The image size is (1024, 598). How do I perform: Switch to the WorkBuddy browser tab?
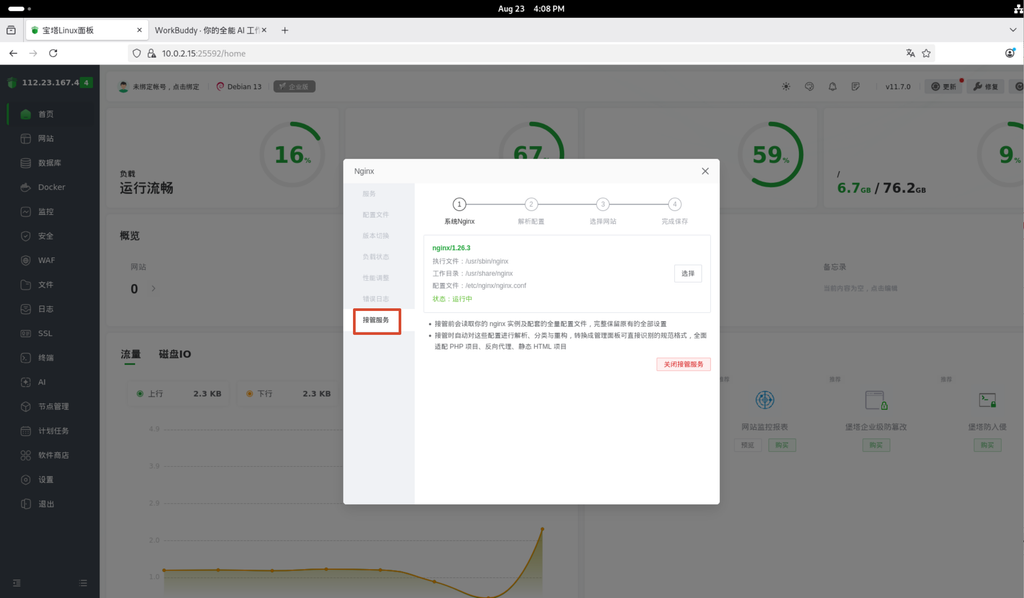point(206,30)
